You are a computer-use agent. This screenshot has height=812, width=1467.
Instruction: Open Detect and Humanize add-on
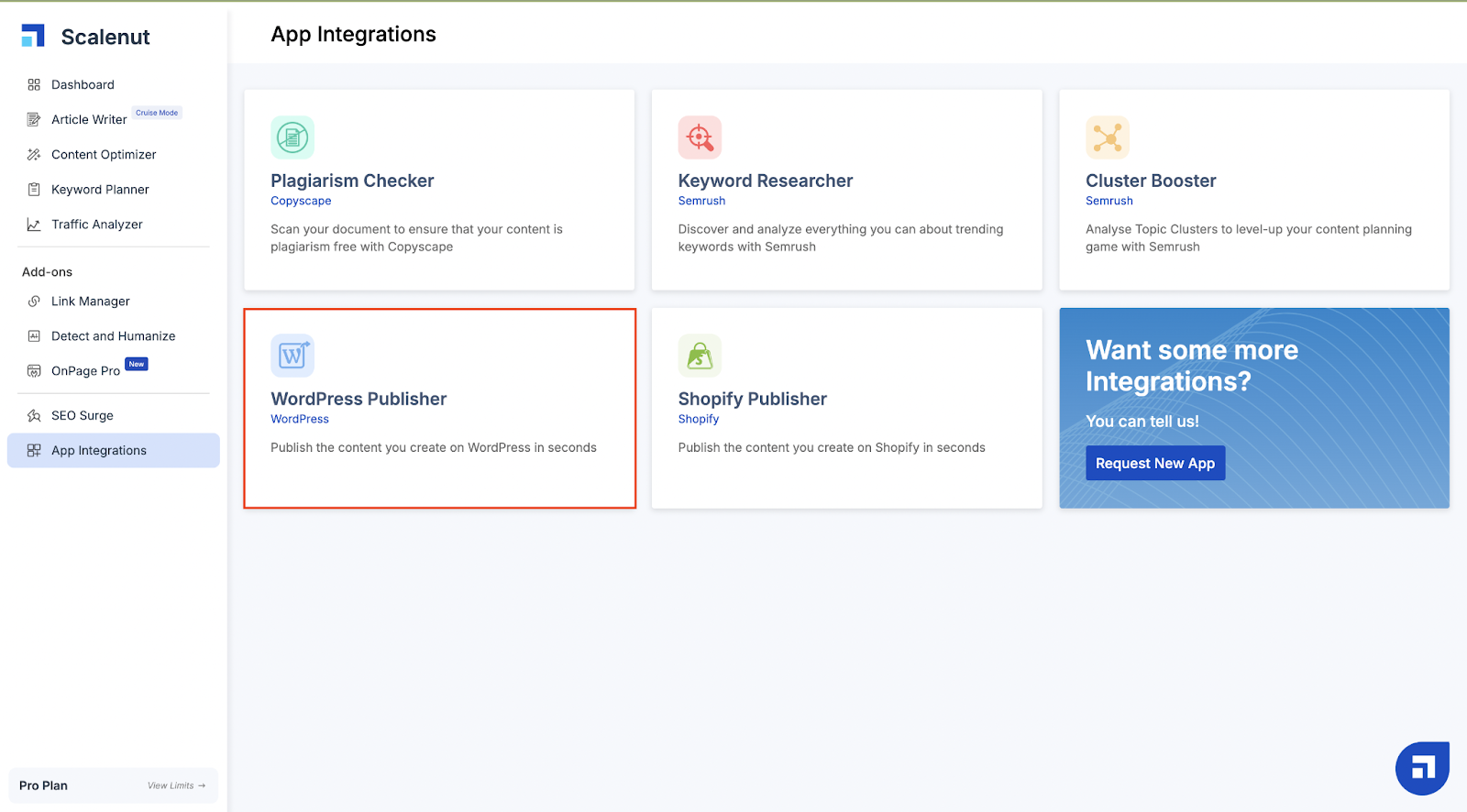(x=114, y=336)
